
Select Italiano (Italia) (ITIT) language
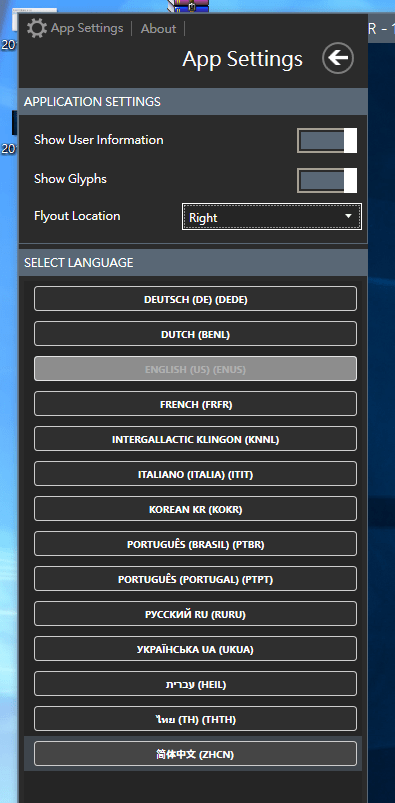coord(195,474)
